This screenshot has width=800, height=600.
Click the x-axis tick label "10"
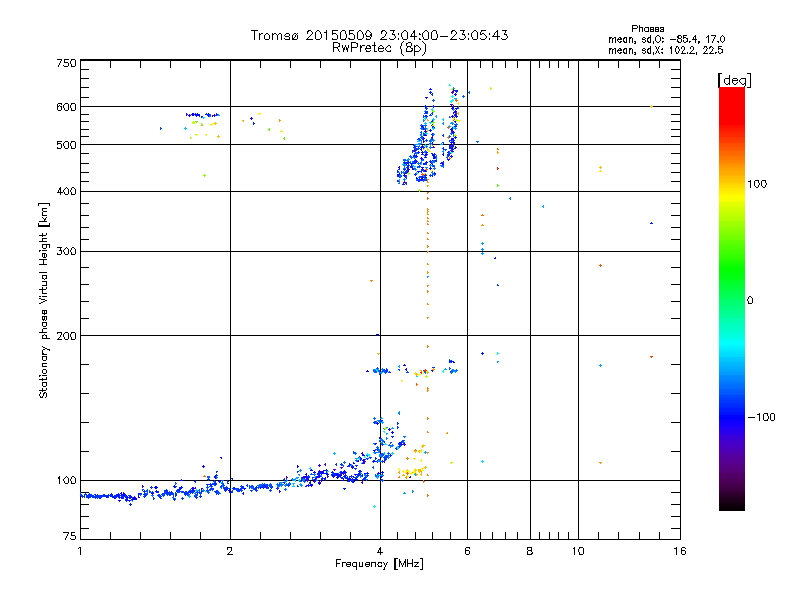[578, 551]
